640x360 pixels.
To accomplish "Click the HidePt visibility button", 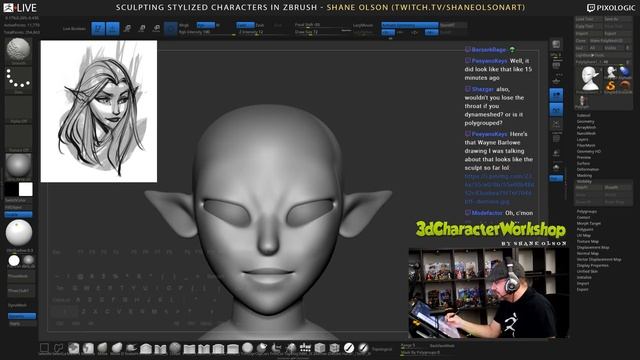I will pyautogui.click(x=588, y=187).
